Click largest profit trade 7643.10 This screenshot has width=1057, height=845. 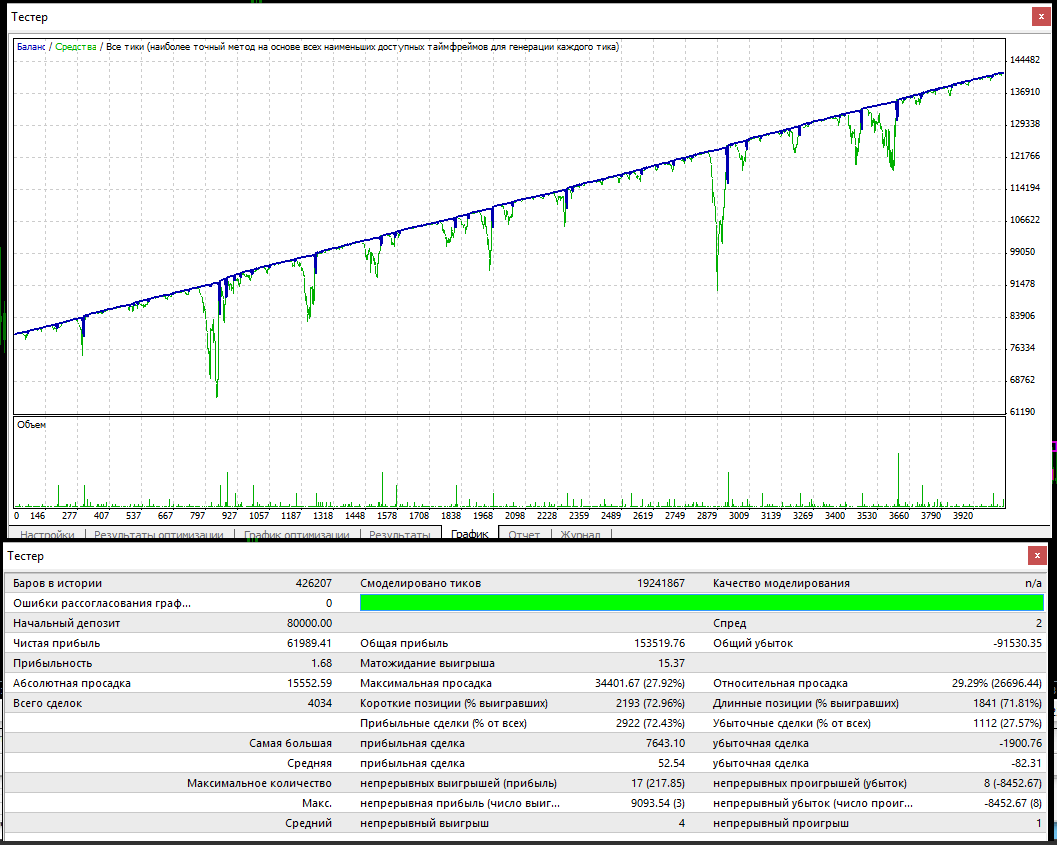point(665,743)
